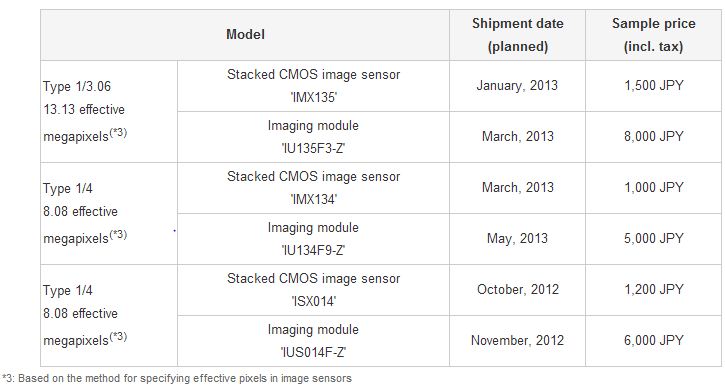The width and height of the screenshot is (725, 388).
Task: Click the 'IUS014F-Z' imaging module cell
Action: 313,341
